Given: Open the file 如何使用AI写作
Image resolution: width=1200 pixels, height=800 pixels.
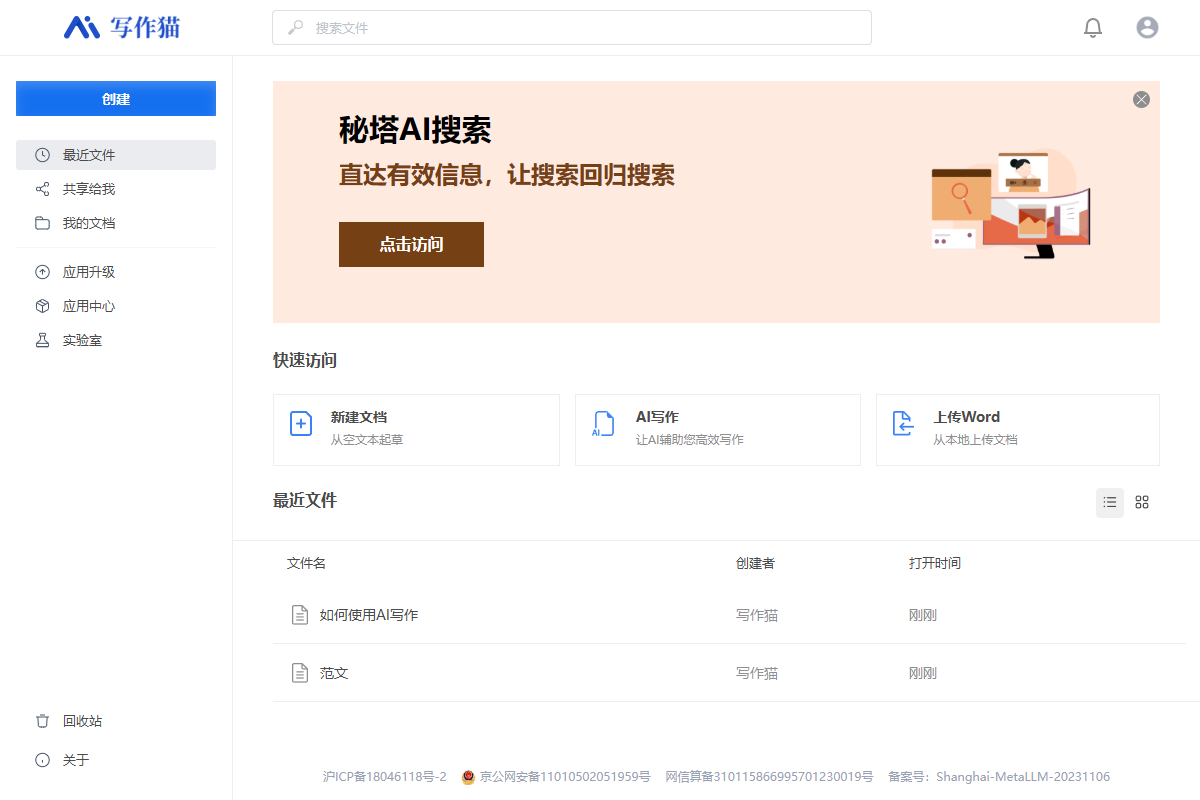Looking at the screenshot, I should [369, 615].
